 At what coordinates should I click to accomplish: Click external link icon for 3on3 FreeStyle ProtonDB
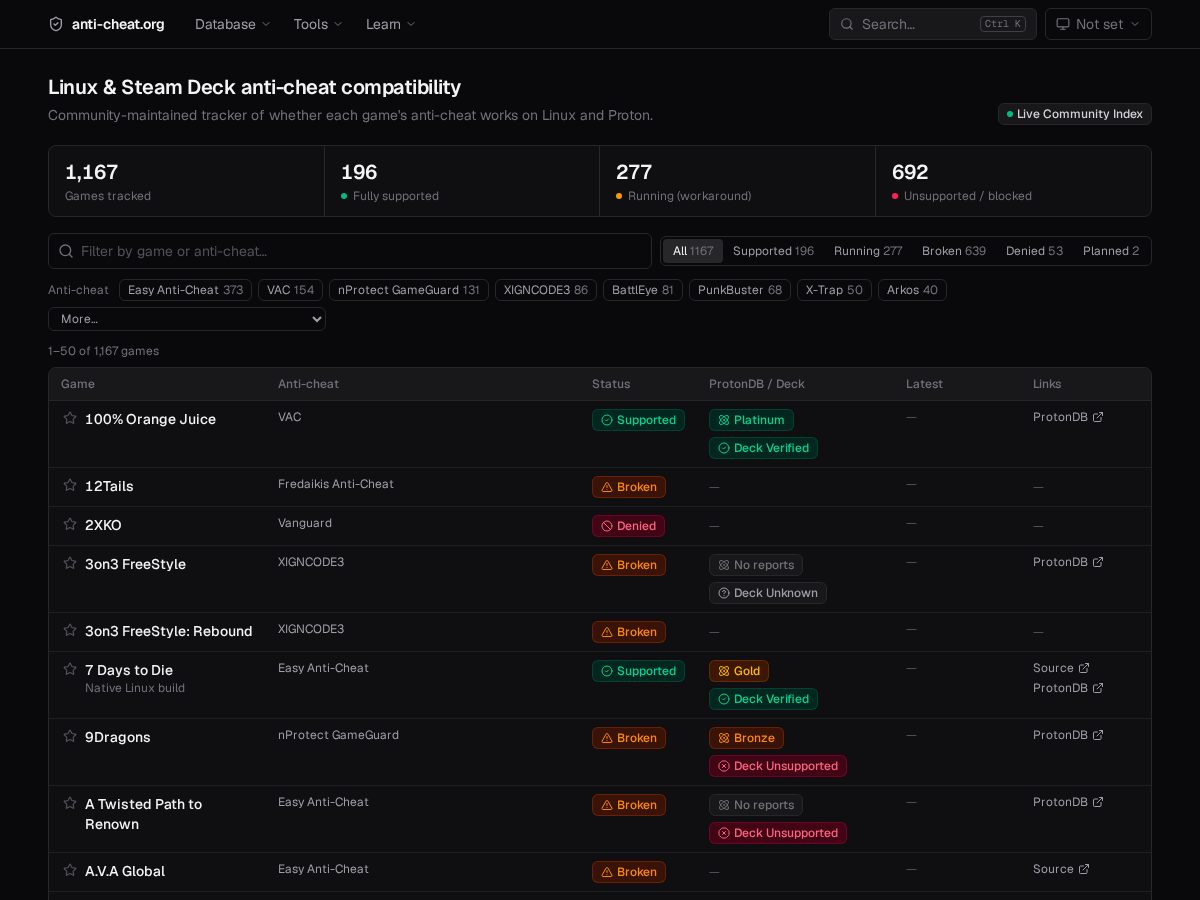point(1098,562)
